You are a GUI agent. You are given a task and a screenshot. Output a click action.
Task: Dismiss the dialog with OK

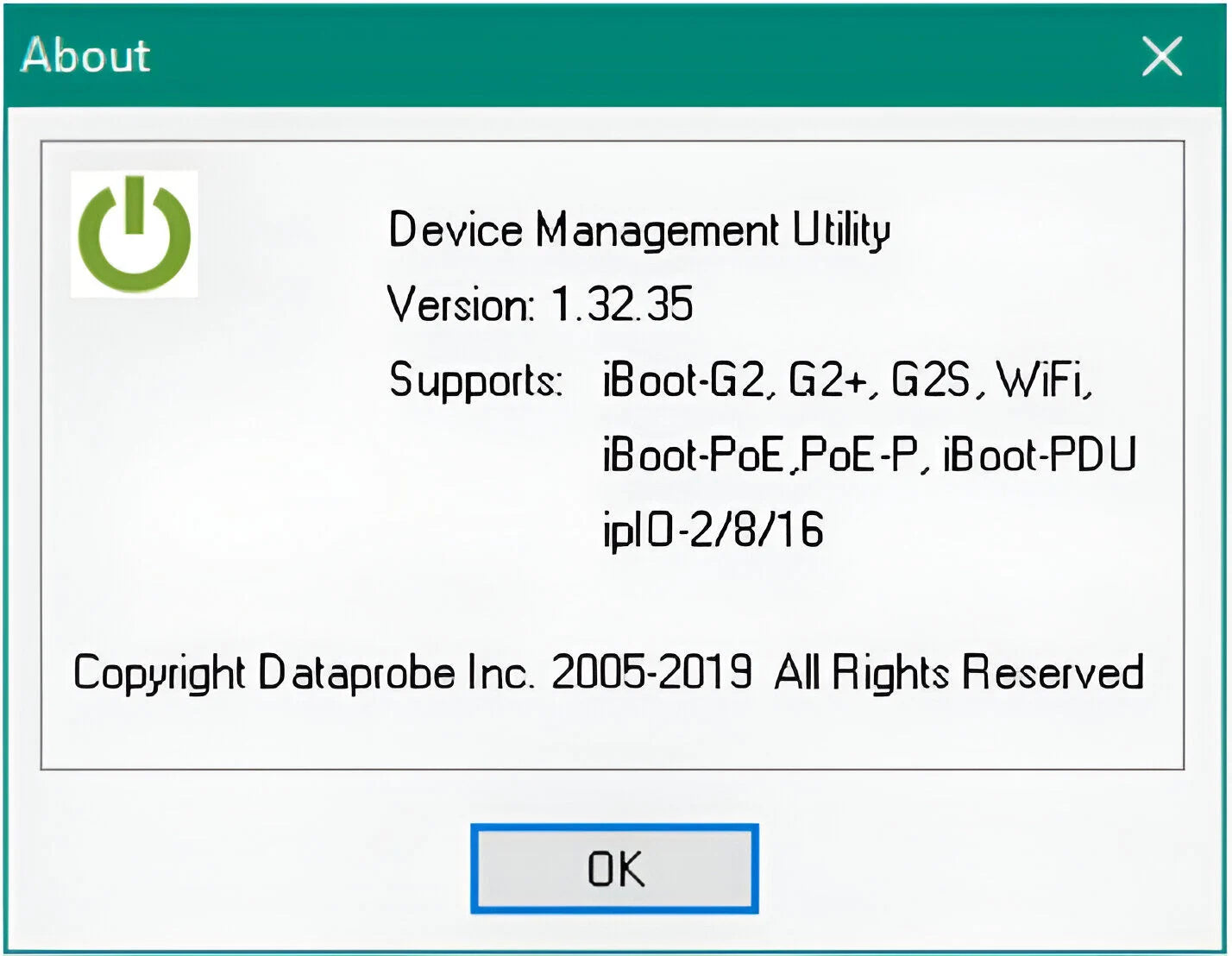tap(614, 867)
